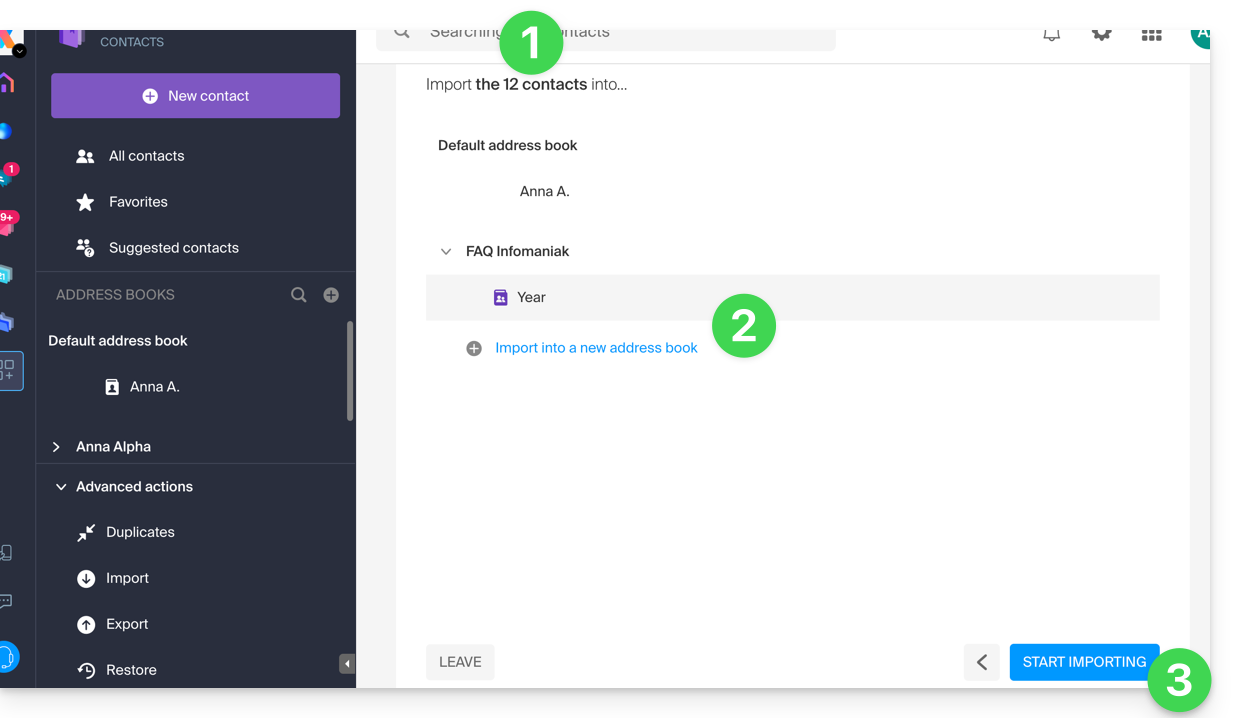The height and width of the screenshot is (718, 1240).
Task: Select the Year address book row
Action: click(x=792, y=298)
